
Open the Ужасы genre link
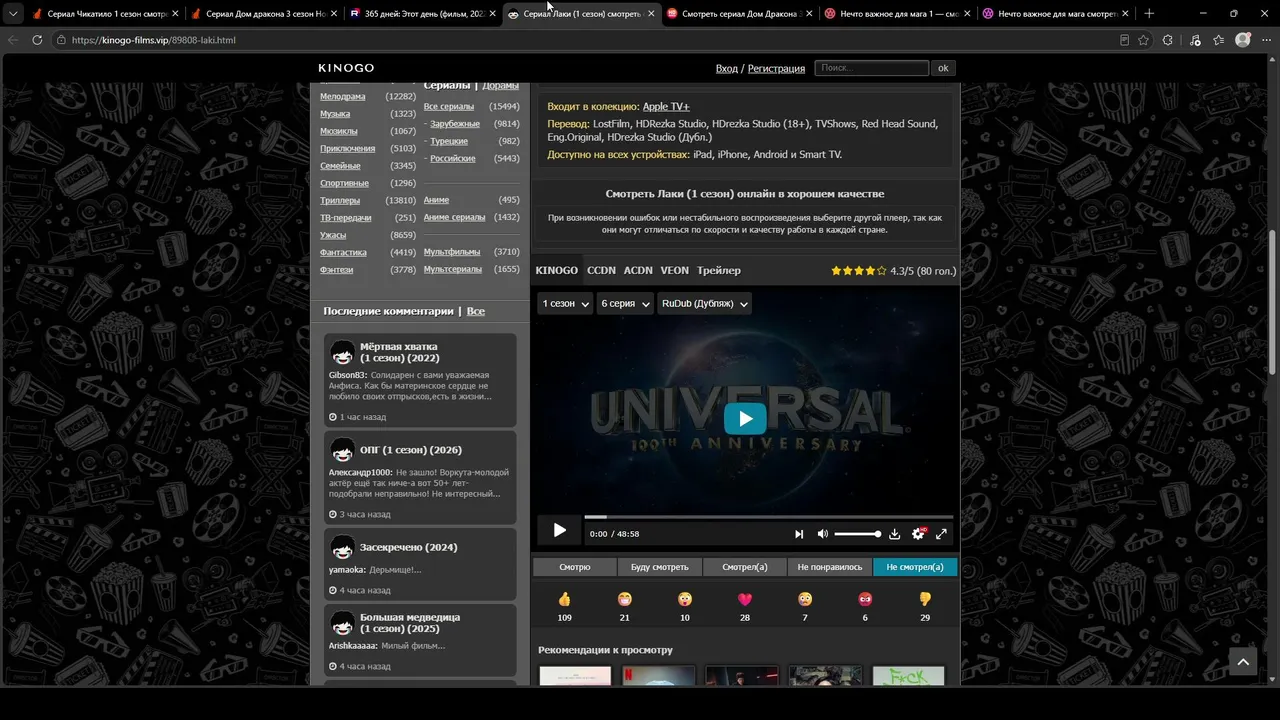(x=333, y=235)
